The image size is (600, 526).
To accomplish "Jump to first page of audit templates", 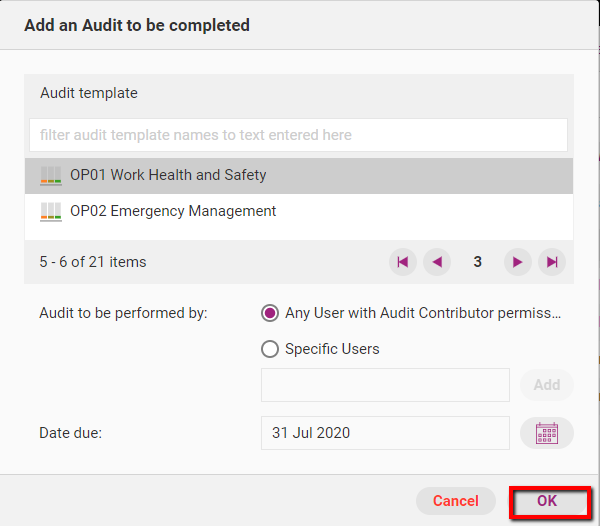I will [402, 262].
